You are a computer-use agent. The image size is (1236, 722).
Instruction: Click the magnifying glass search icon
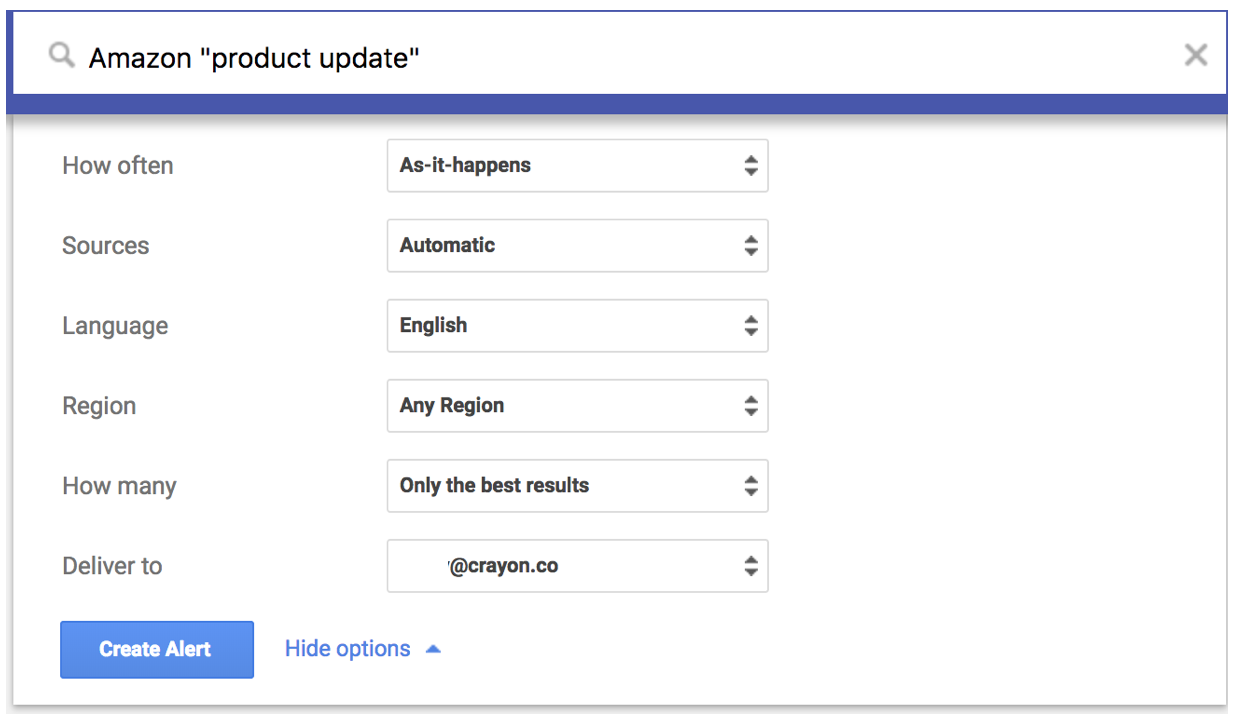(x=62, y=56)
